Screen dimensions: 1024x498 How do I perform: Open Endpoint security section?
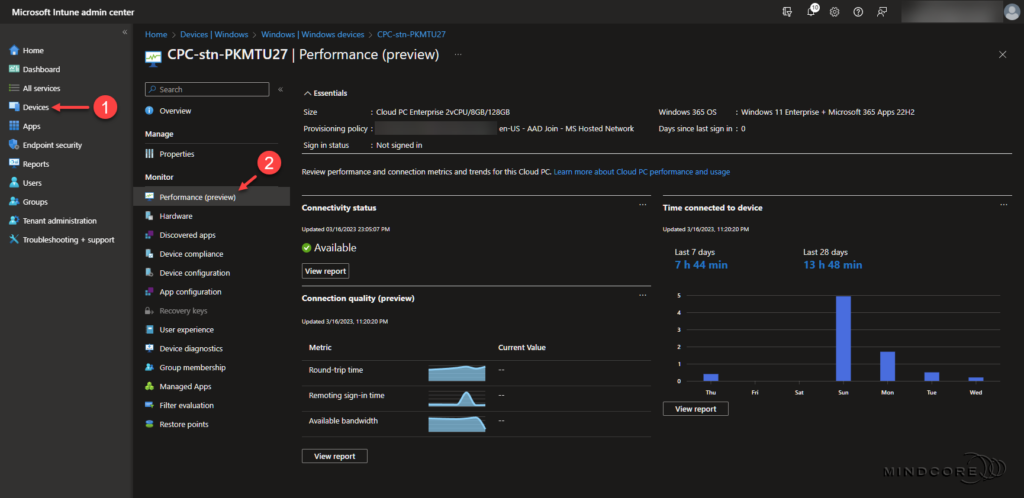52,145
